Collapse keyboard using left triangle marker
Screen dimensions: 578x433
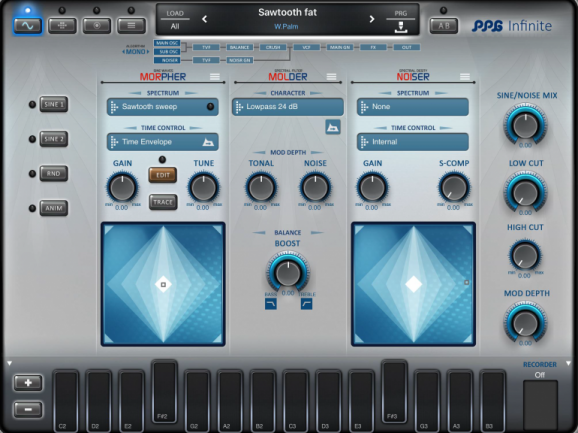10,363
